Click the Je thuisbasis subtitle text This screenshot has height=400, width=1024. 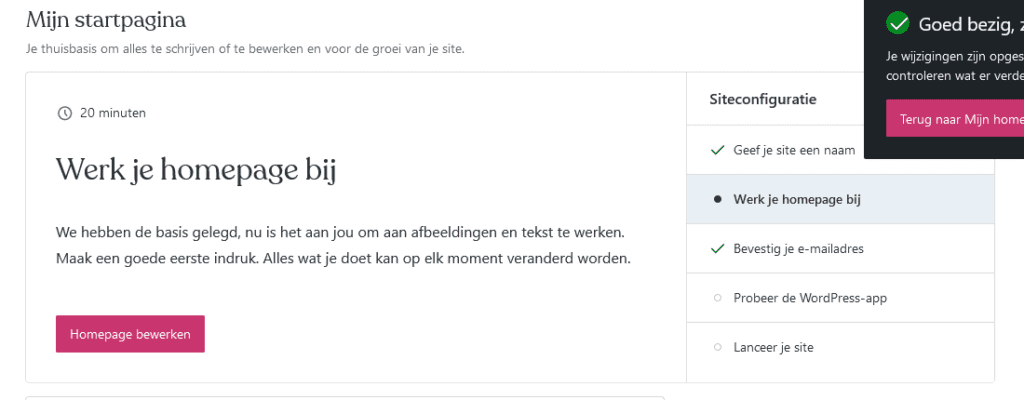click(246, 49)
